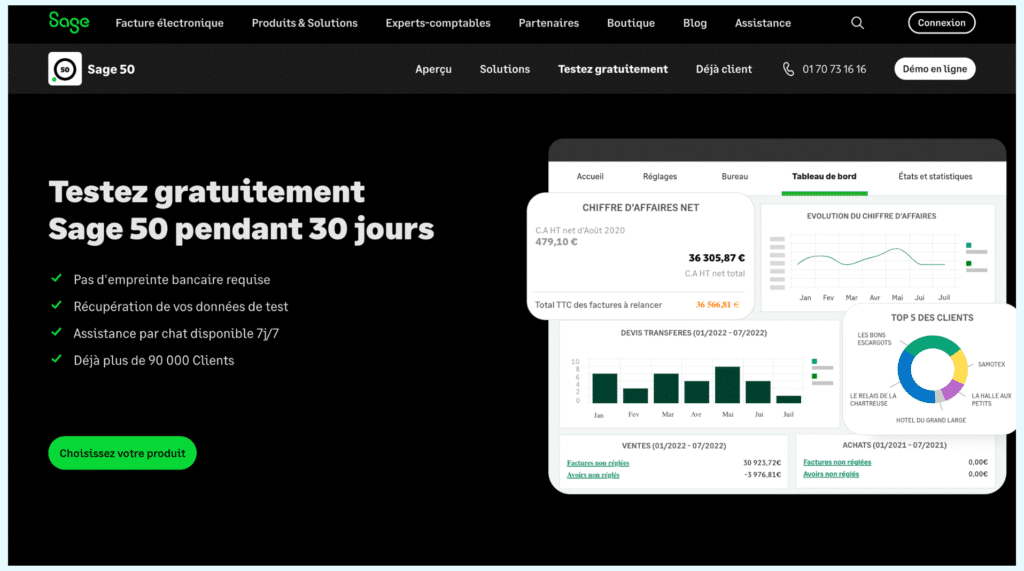Click text Récupération de vos données de test
The height and width of the screenshot is (571, 1024).
180,306
